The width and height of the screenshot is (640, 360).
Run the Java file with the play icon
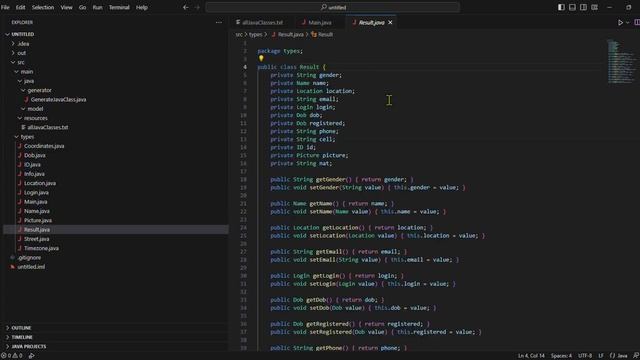(x=620, y=22)
